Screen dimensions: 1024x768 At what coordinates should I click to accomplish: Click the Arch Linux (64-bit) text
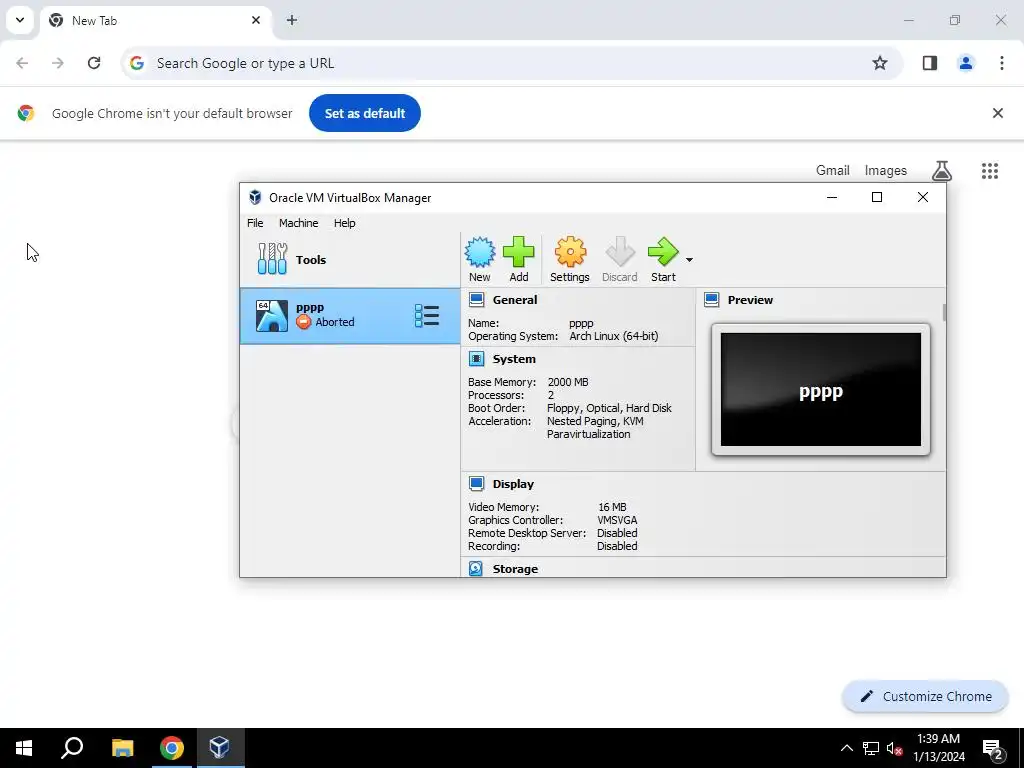coord(614,336)
